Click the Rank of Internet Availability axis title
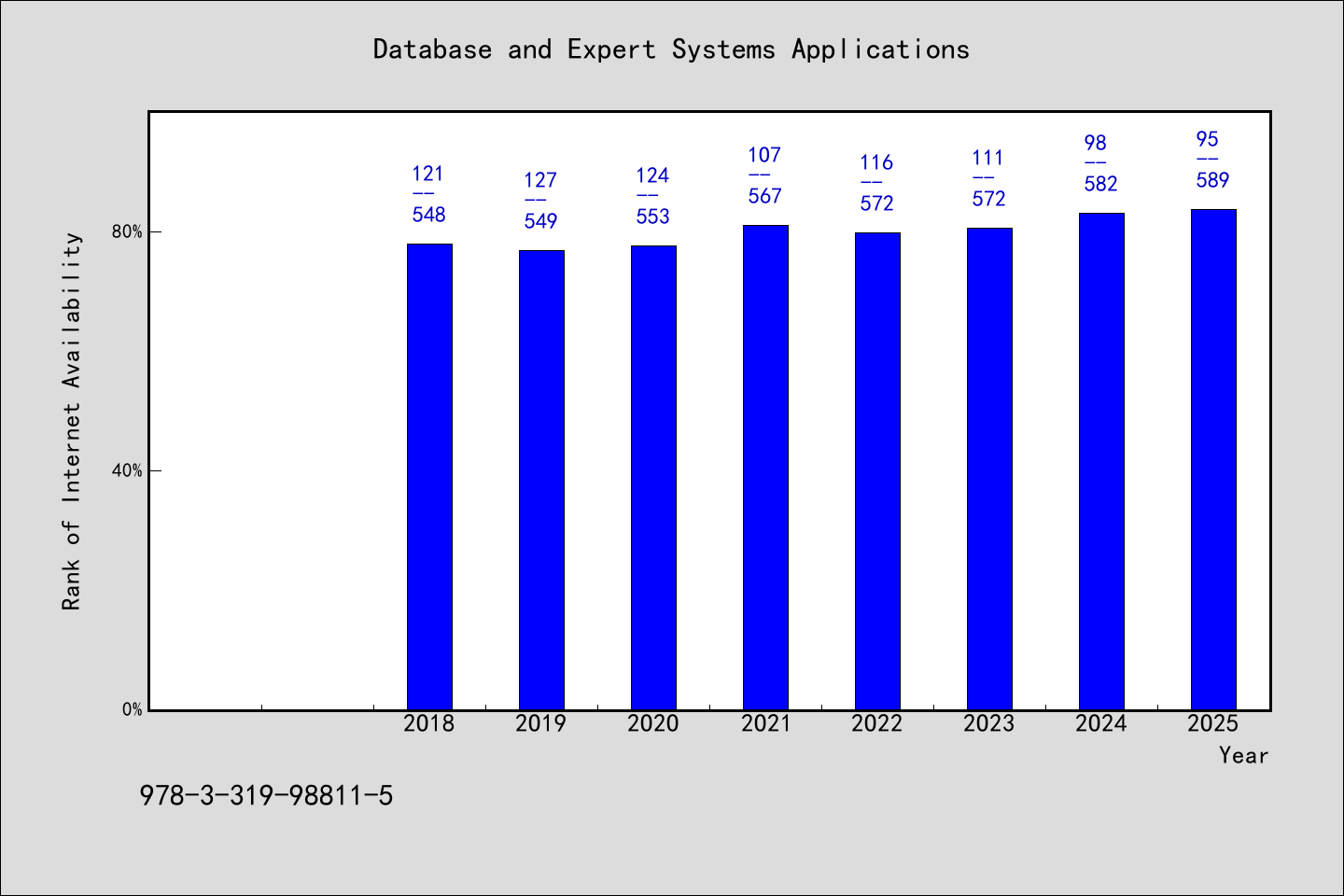The image size is (1344, 896). 72,421
